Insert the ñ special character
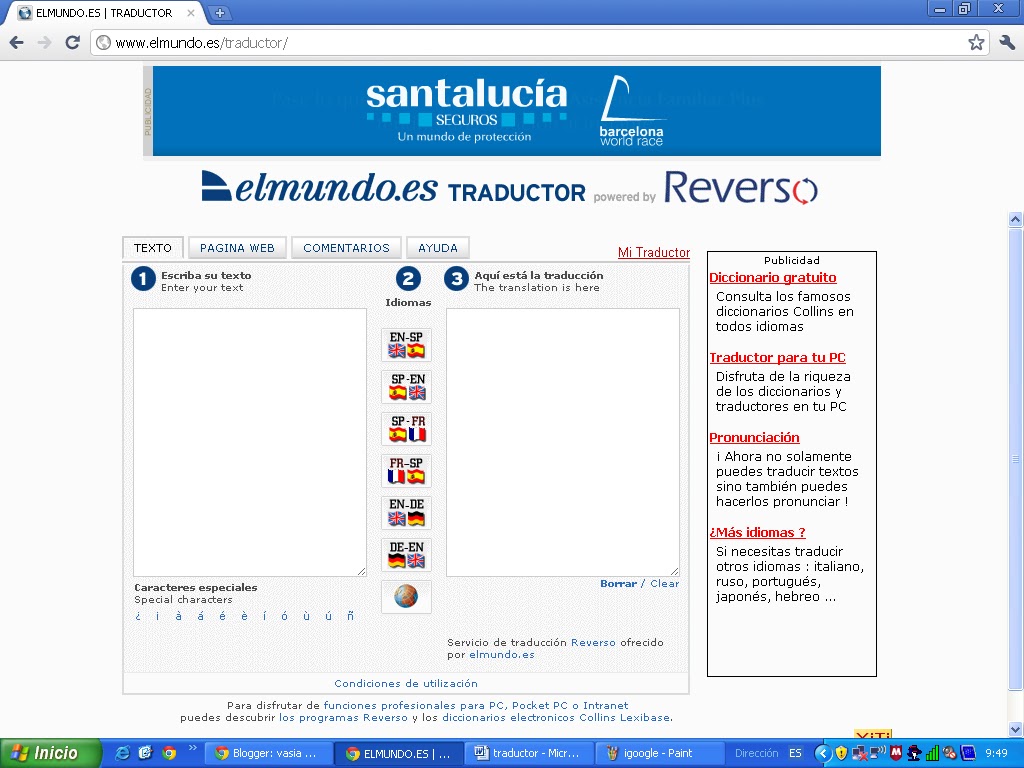Image resolution: width=1024 pixels, height=768 pixels. click(x=351, y=616)
